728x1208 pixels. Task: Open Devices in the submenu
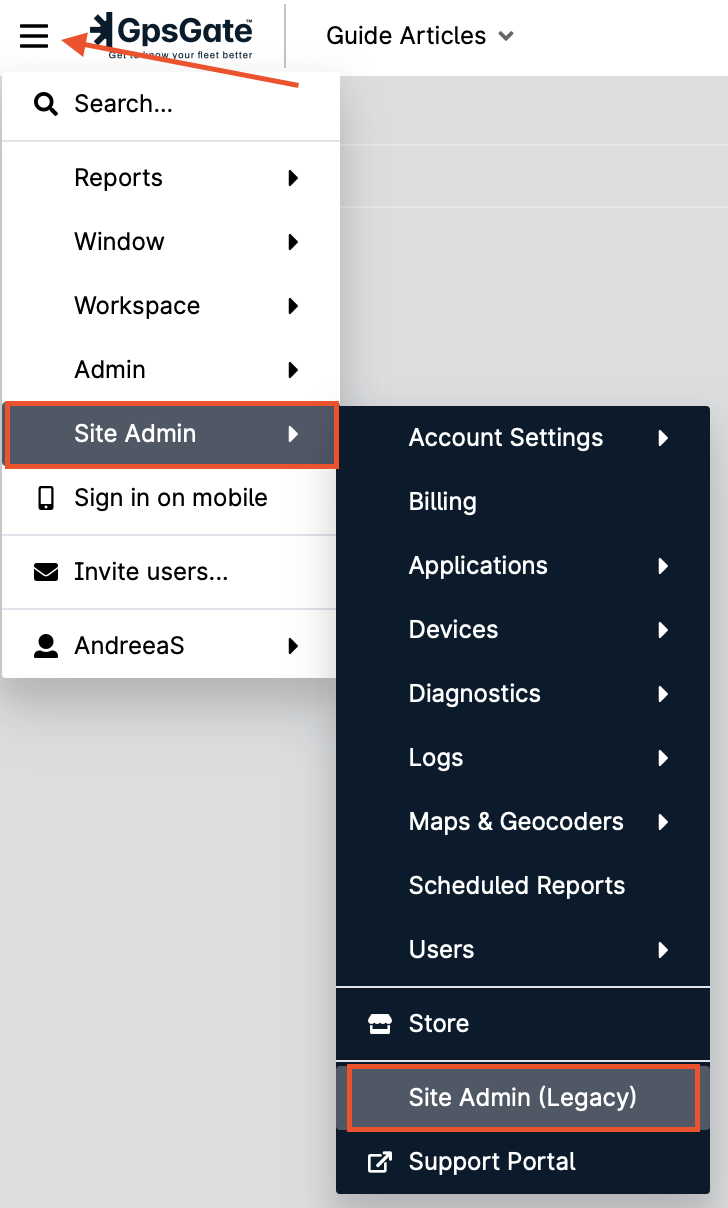[x=523, y=630]
